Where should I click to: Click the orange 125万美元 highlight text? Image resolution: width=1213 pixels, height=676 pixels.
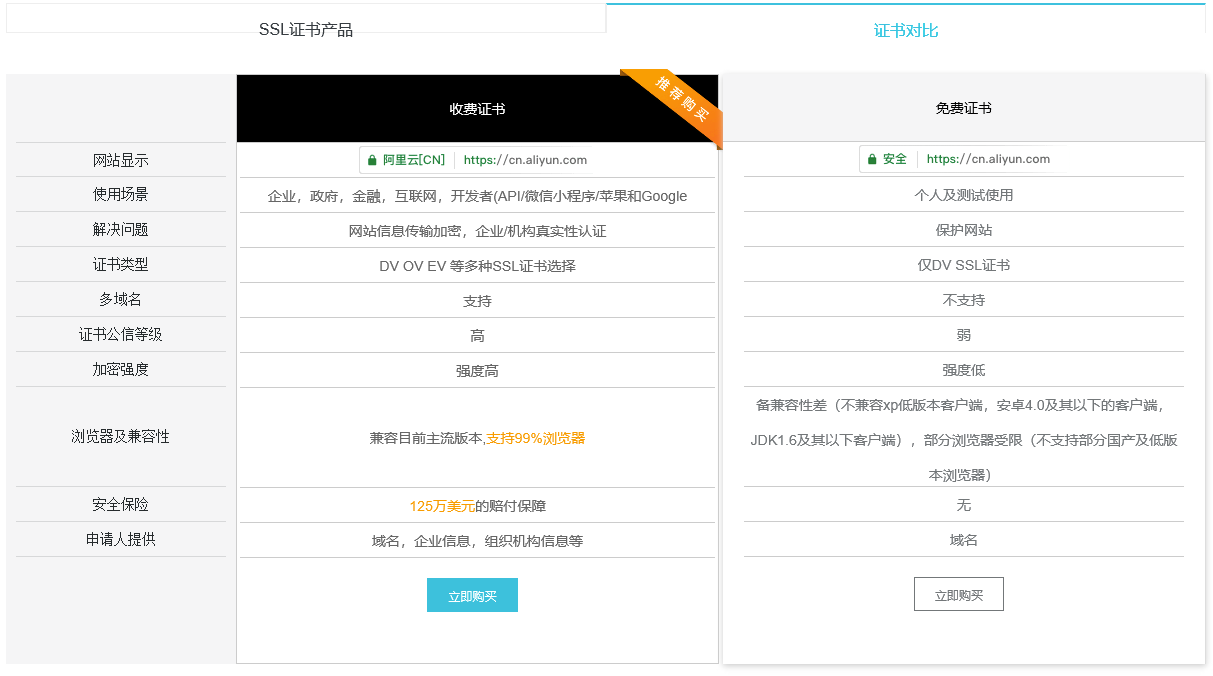(441, 506)
